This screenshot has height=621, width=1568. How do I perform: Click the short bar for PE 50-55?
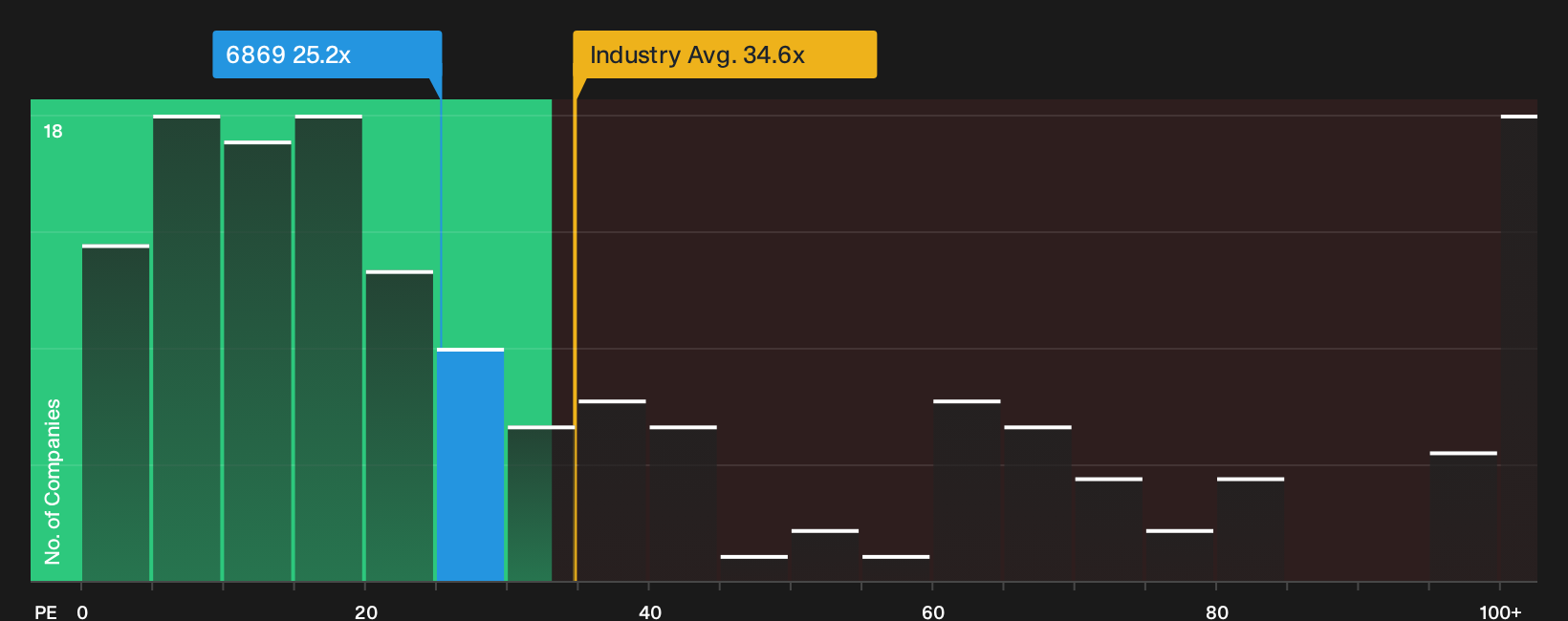point(825,555)
